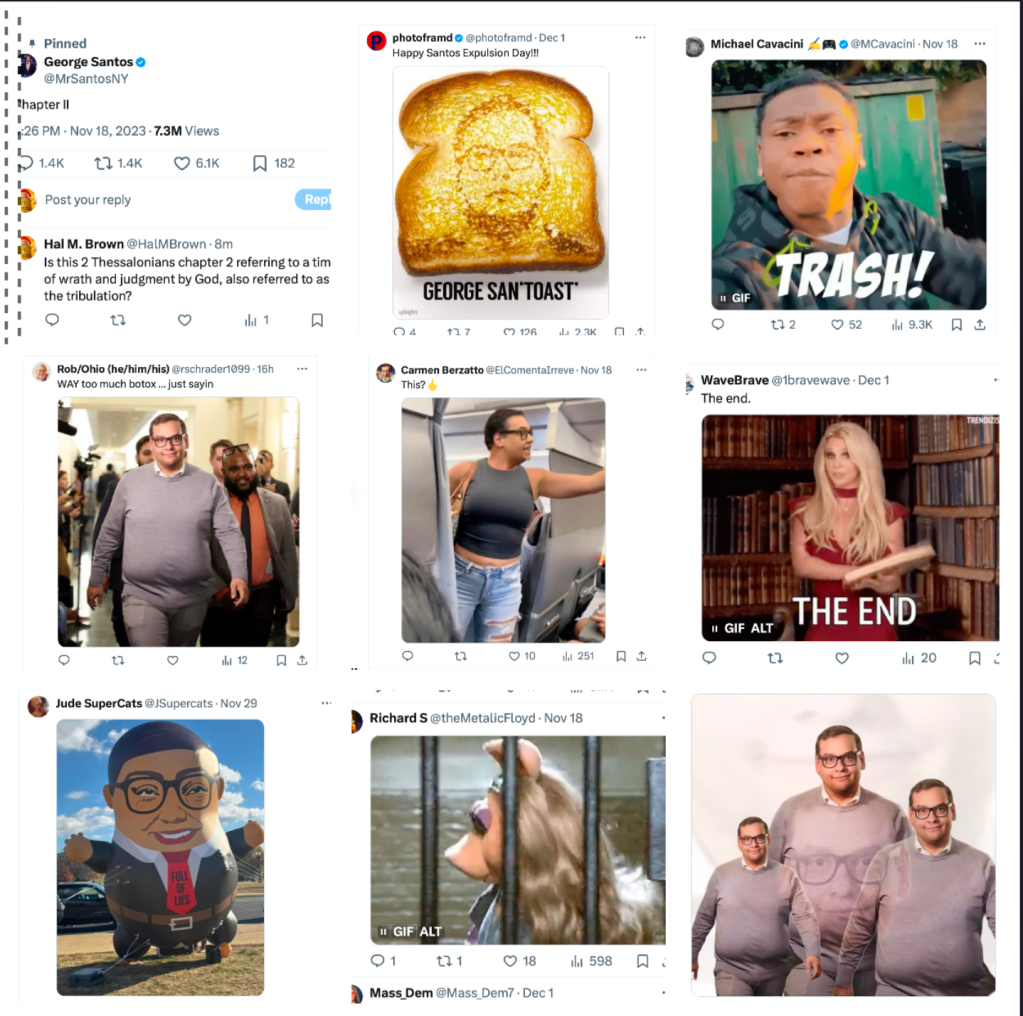Like the pinned George Santos post

(x=181, y=163)
